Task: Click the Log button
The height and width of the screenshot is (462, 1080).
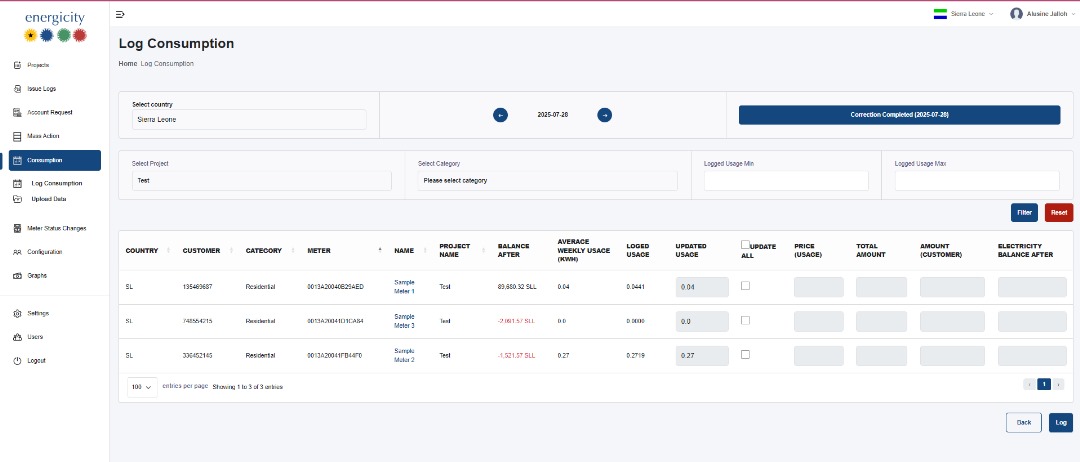Action: 1061,423
